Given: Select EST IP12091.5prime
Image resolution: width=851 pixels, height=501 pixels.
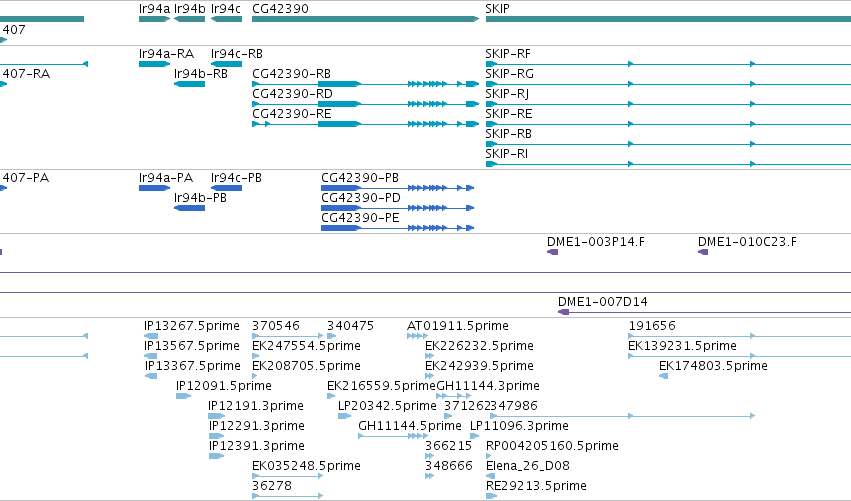Looking at the screenshot, I should (x=183, y=396).
